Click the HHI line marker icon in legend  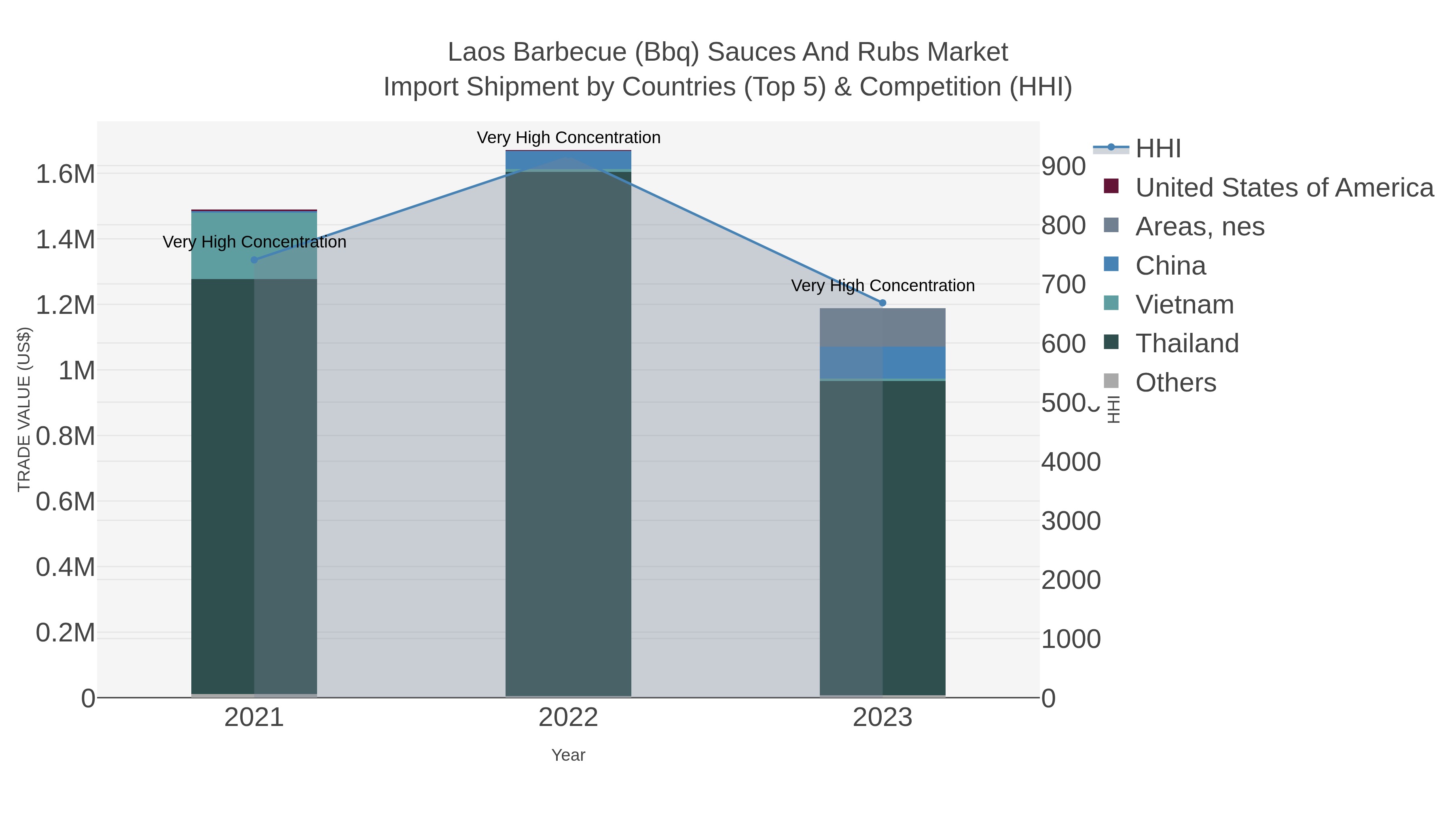pos(1111,148)
